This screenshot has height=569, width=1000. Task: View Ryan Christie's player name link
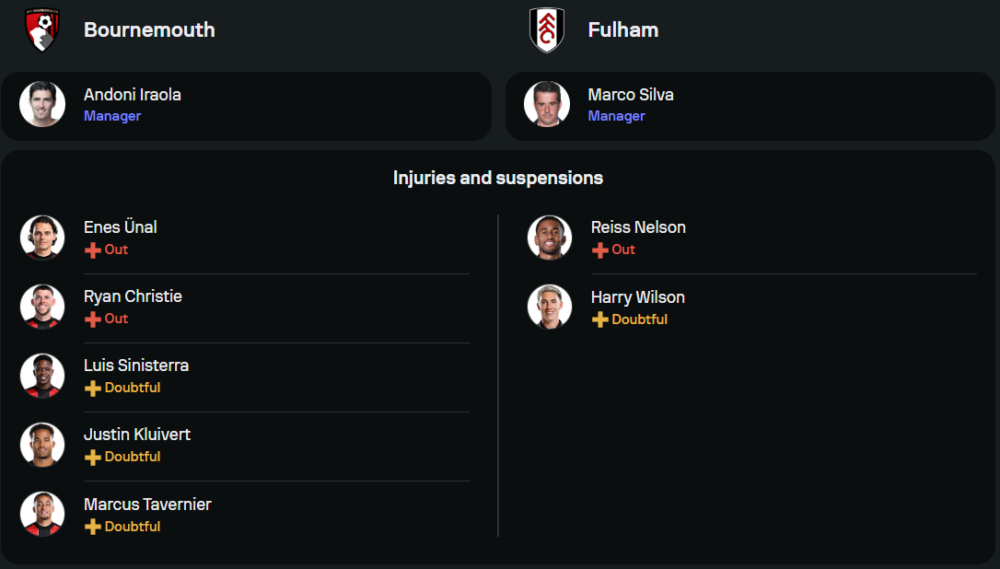pyautogui.click(x=133, y=296)
